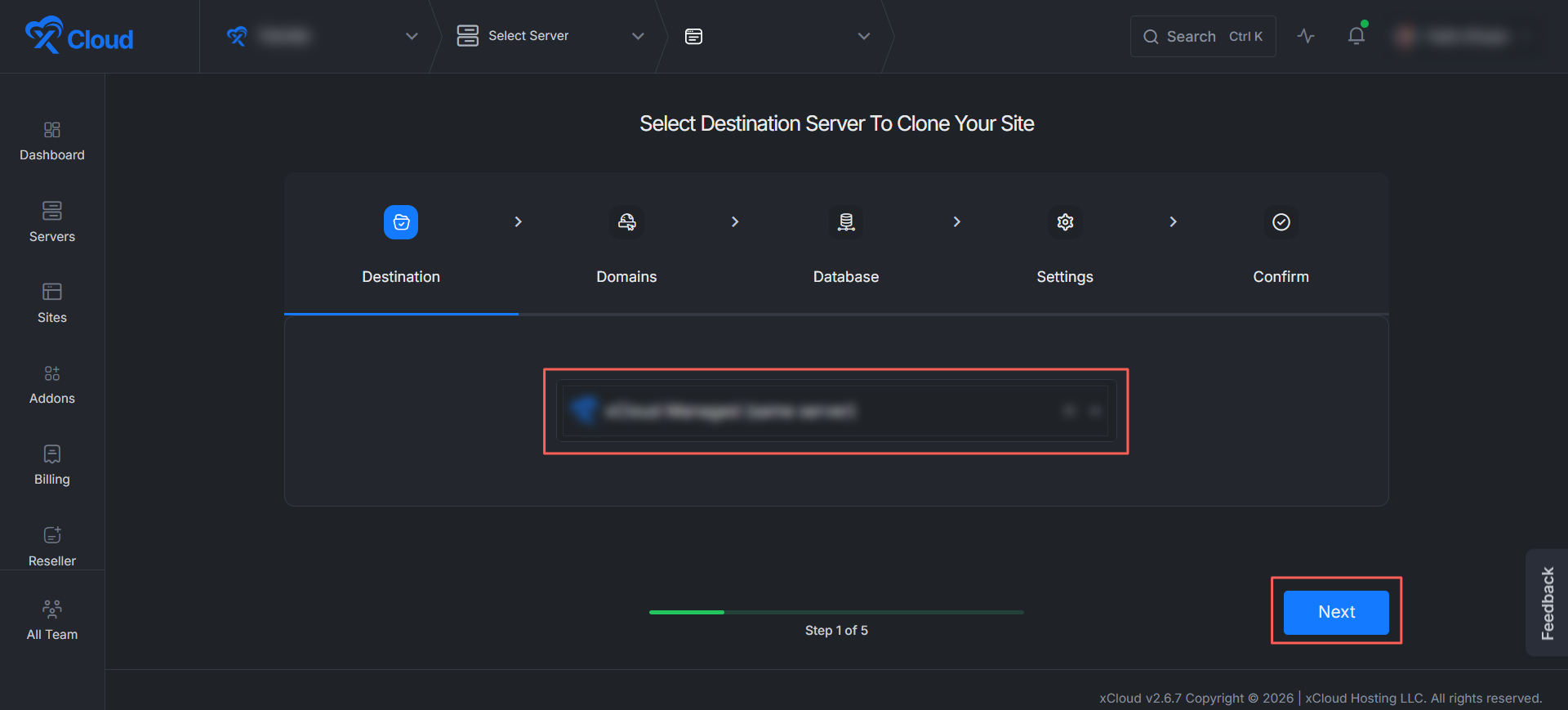Viewport: 1568px width, 710px height.
Task: Click the 'Step 1 of 5' text
Action: [836, 631]
